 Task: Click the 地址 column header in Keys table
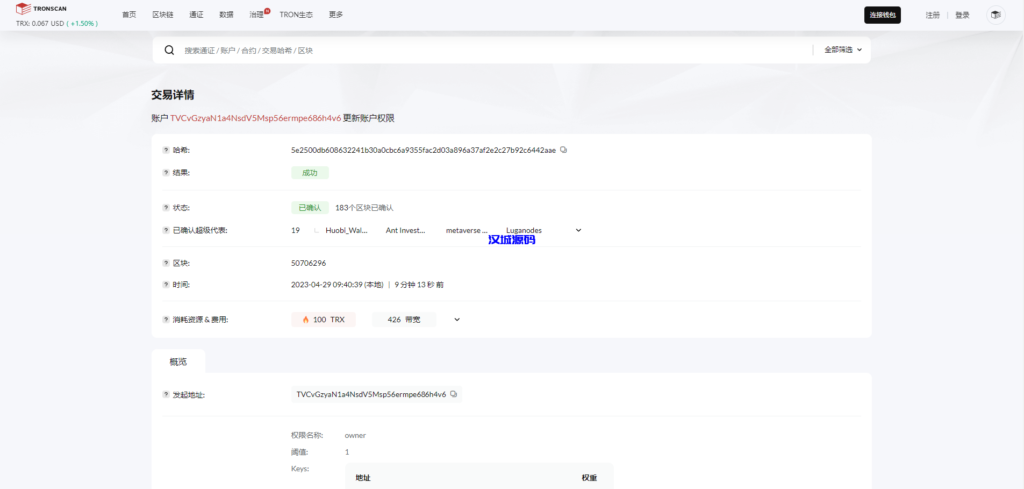[x=362, y=478]
